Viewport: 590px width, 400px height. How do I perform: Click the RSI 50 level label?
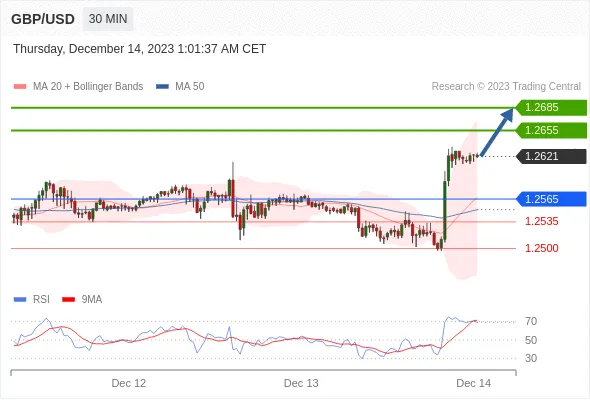[x=531, y=340]
